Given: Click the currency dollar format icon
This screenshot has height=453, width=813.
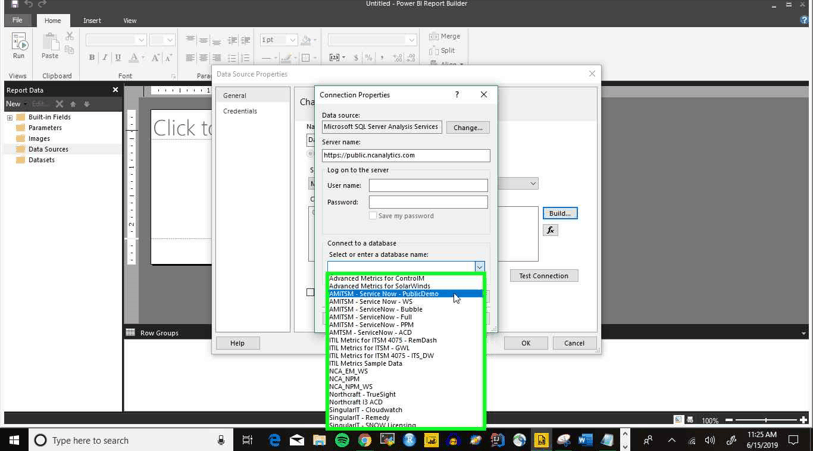Looking at the screenshot, I should [x=356, y=58].
